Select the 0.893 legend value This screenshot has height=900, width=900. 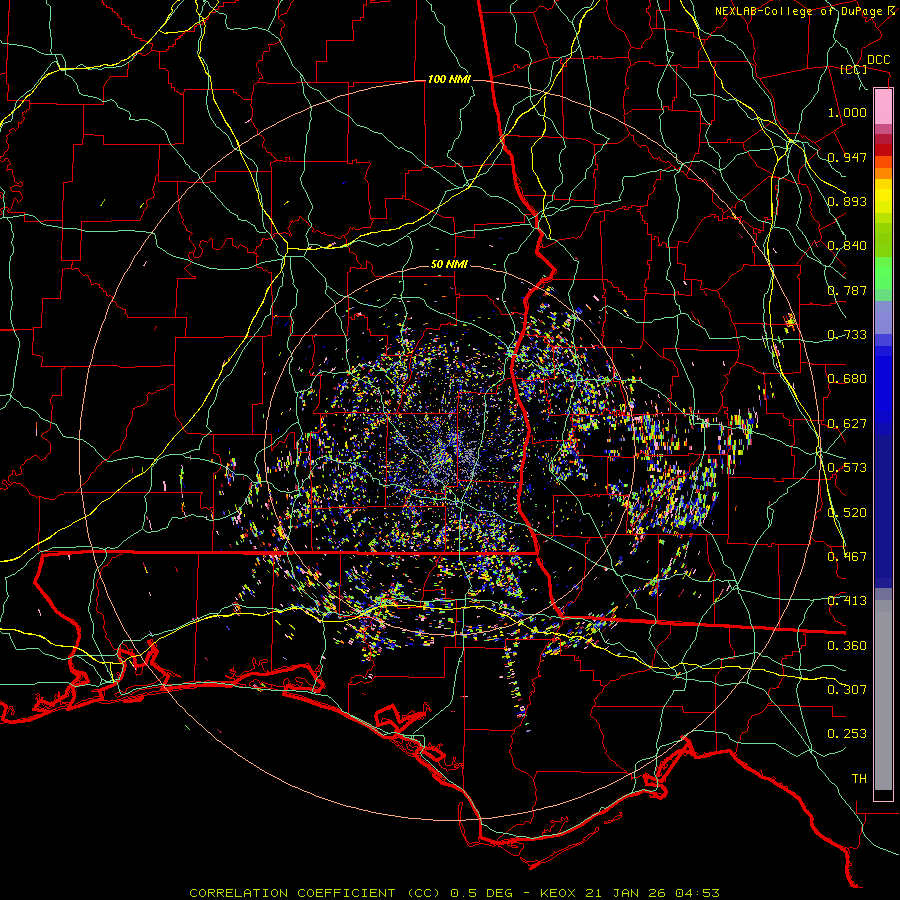[847, 201]
